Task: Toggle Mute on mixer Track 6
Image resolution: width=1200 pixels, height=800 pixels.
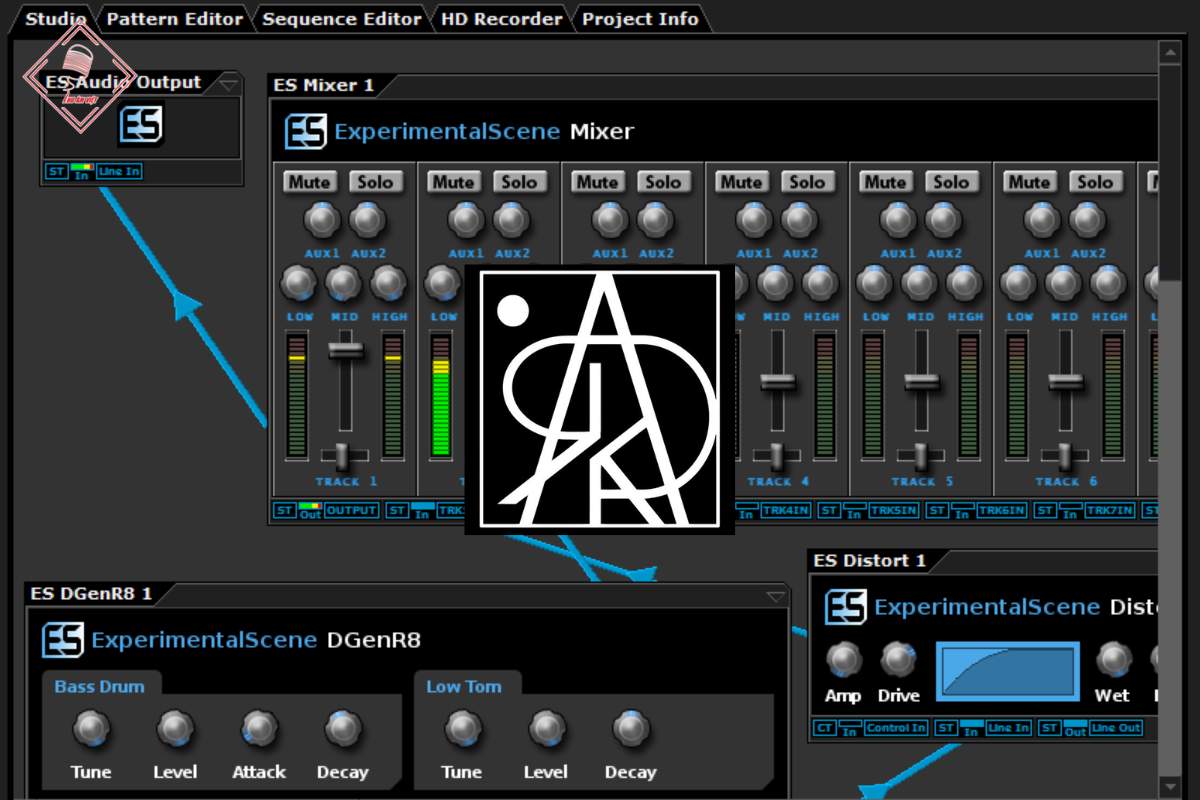Action: point(1029,182)
